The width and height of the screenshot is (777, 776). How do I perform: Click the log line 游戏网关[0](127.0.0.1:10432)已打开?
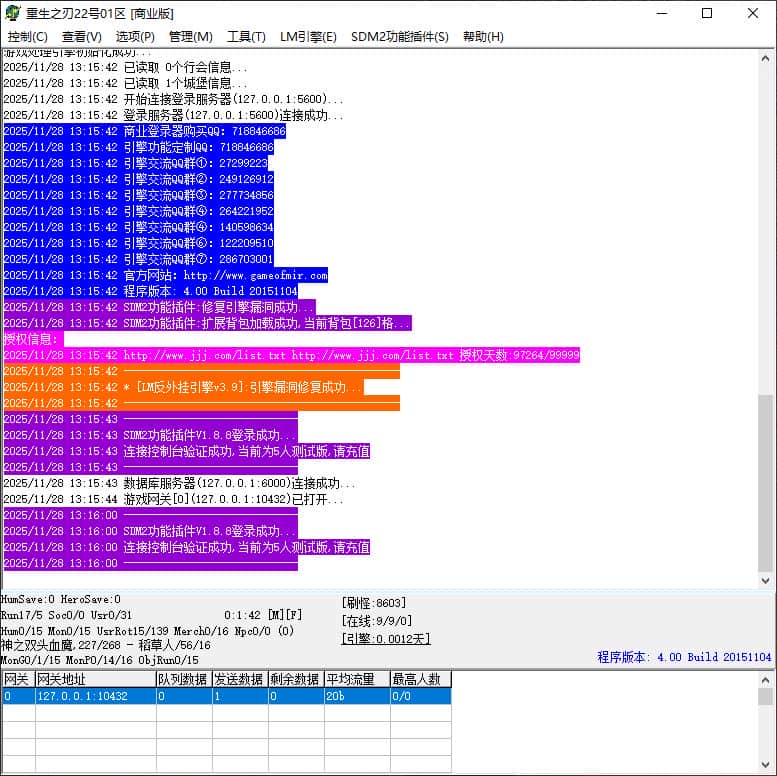click(x=173, y=499)
